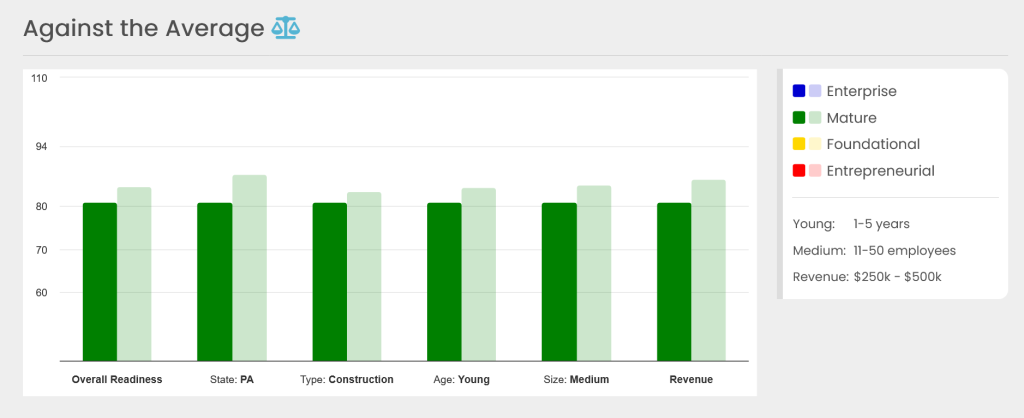
Task: Click the dark green Type Construction bar
Action: (x=330, y=281)
